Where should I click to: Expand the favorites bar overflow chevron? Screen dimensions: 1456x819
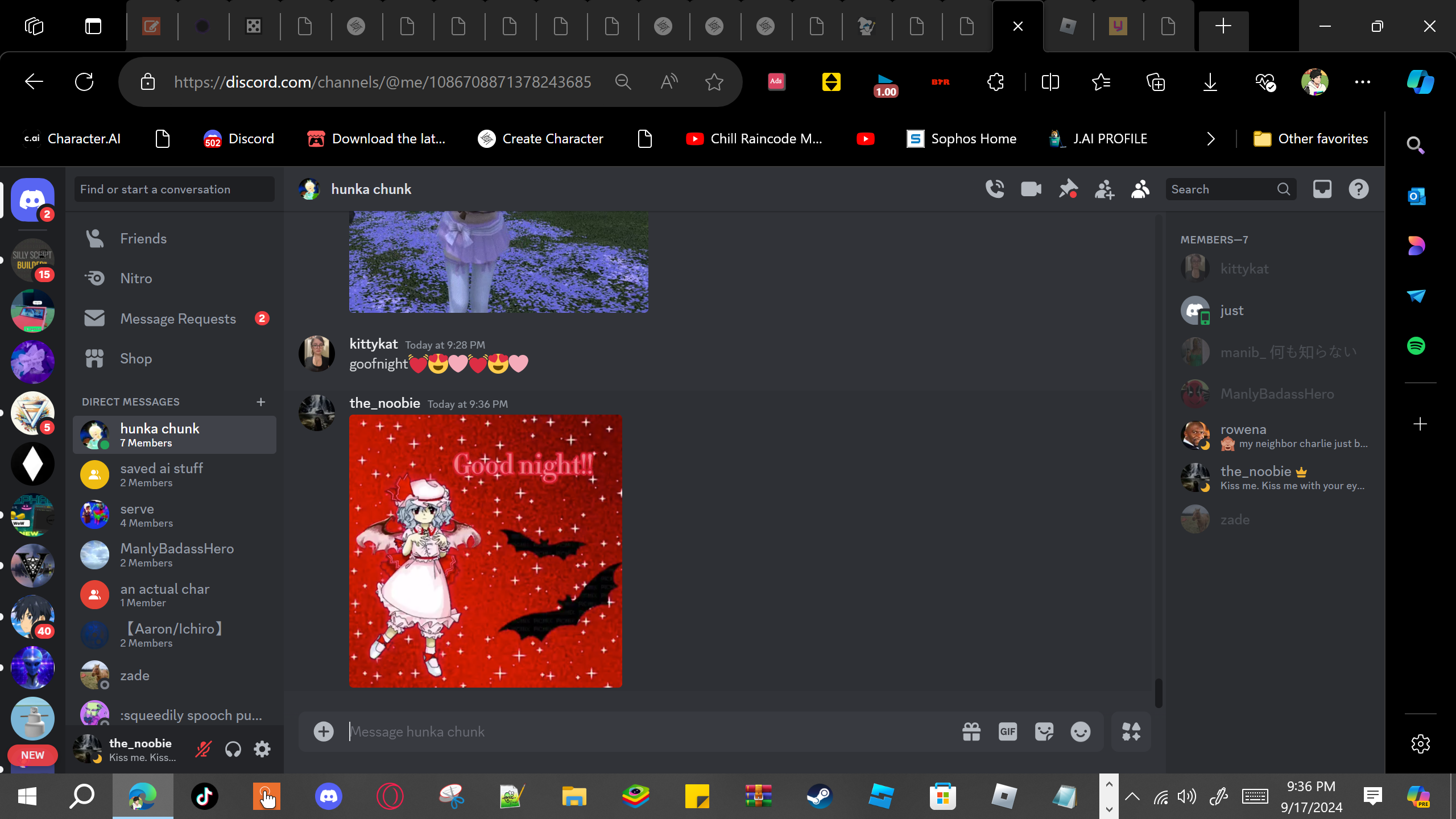point(1210,139)
